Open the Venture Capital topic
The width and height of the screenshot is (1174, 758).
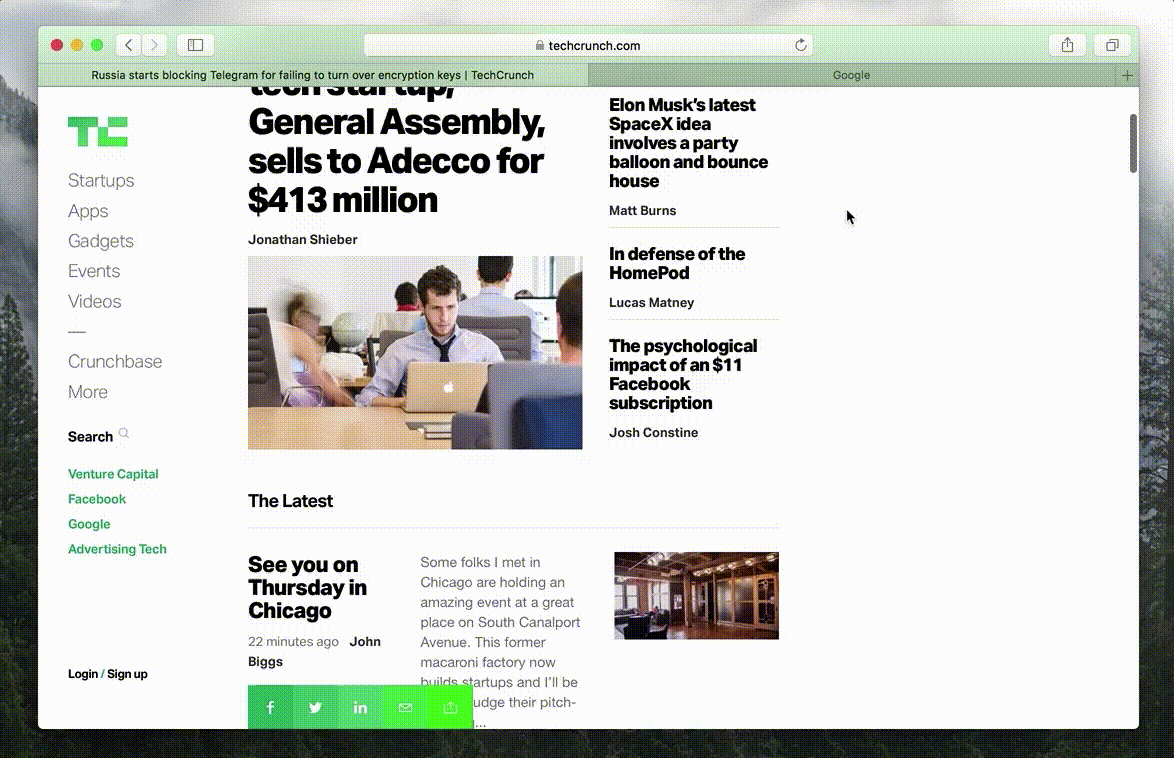tap(113, 474)
